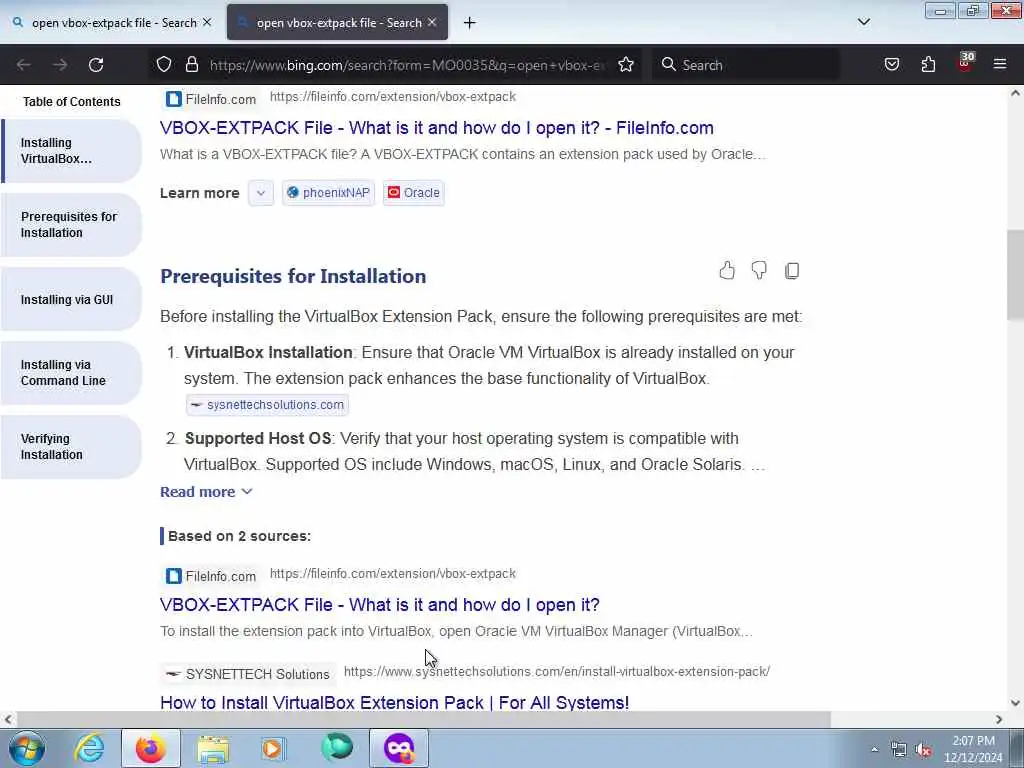This screenshot has width=1024, height=768.
Task: Like the answer with thumbs up
Action: pyautogui.click(x=727, y=270)
